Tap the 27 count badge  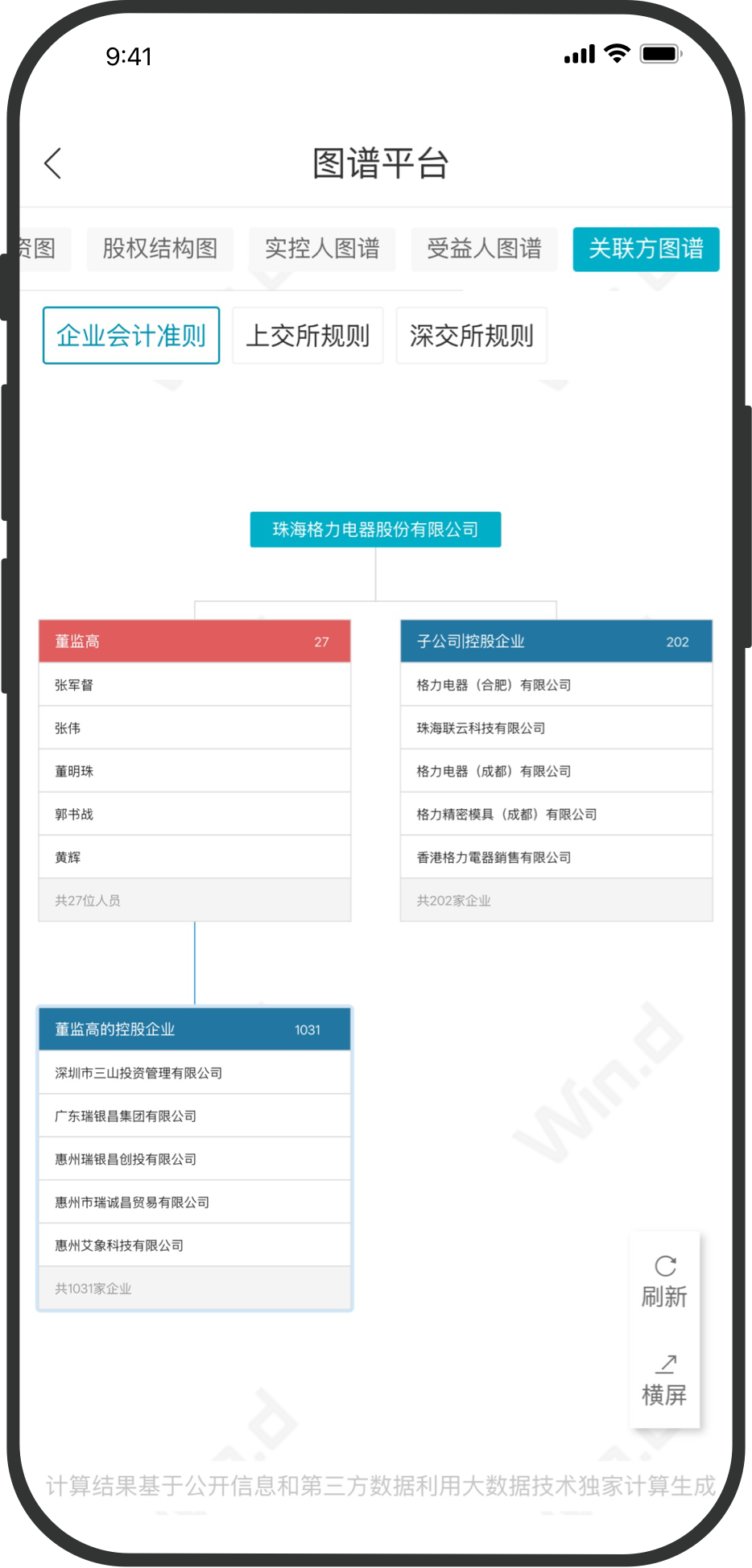click(321, 642)
